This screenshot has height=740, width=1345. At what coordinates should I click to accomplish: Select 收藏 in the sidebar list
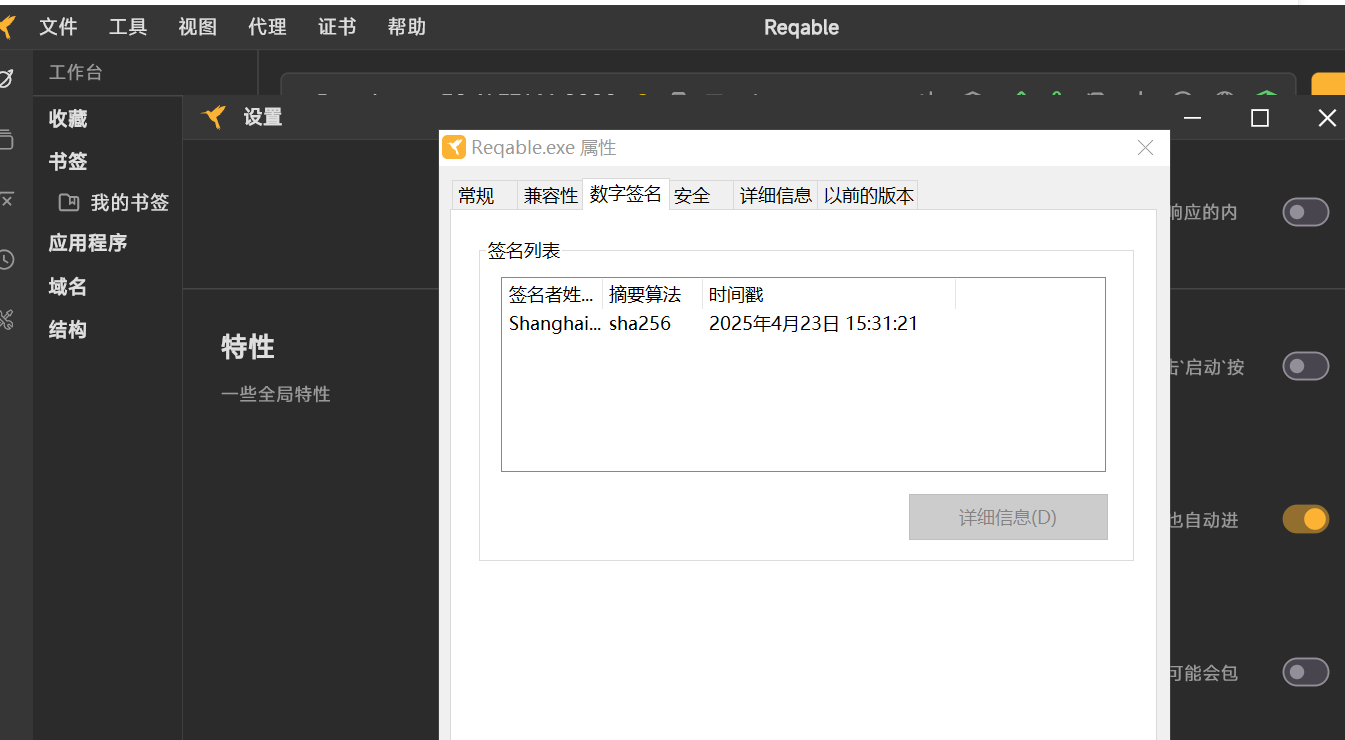coord(68,119)
